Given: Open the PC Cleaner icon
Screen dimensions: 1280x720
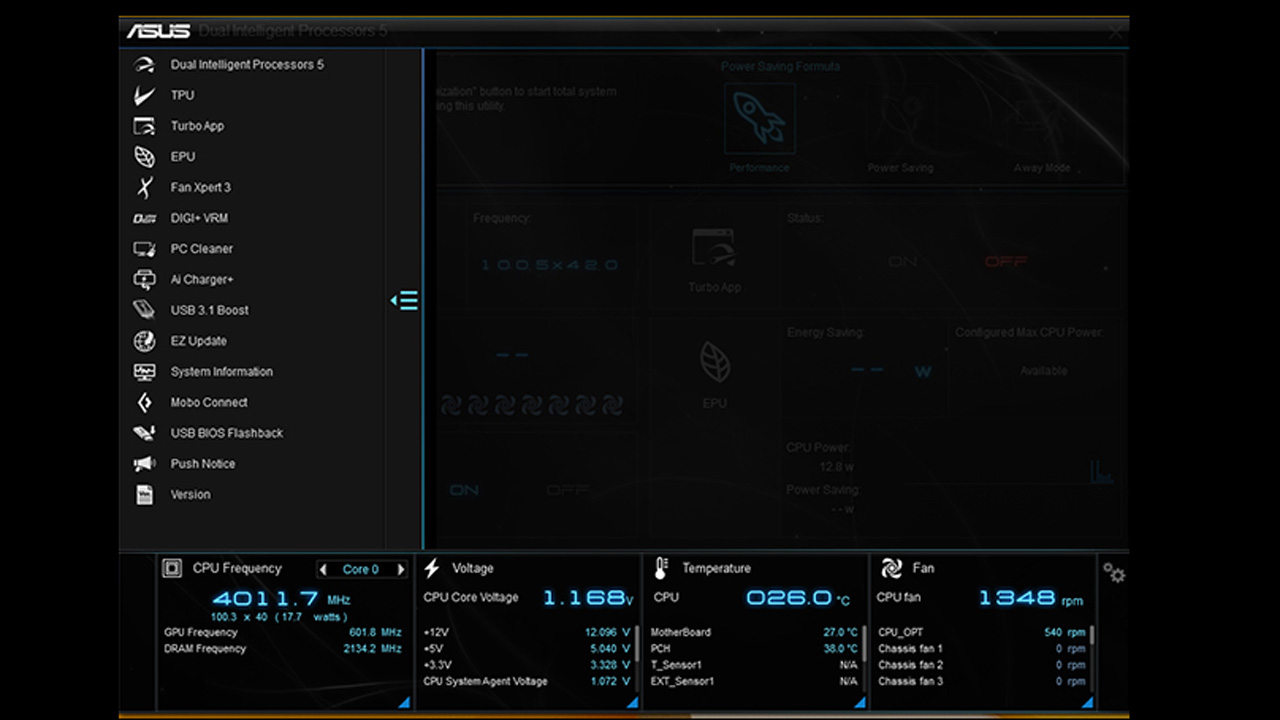Looking at the screenshot, I should click(x=145, y=249).
